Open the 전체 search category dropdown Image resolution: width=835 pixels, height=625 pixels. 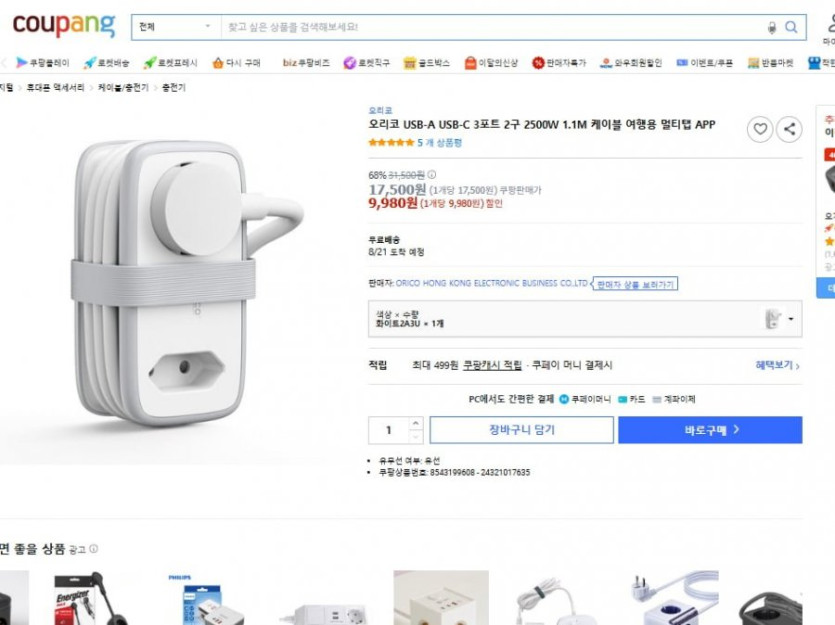click(175, 27)
